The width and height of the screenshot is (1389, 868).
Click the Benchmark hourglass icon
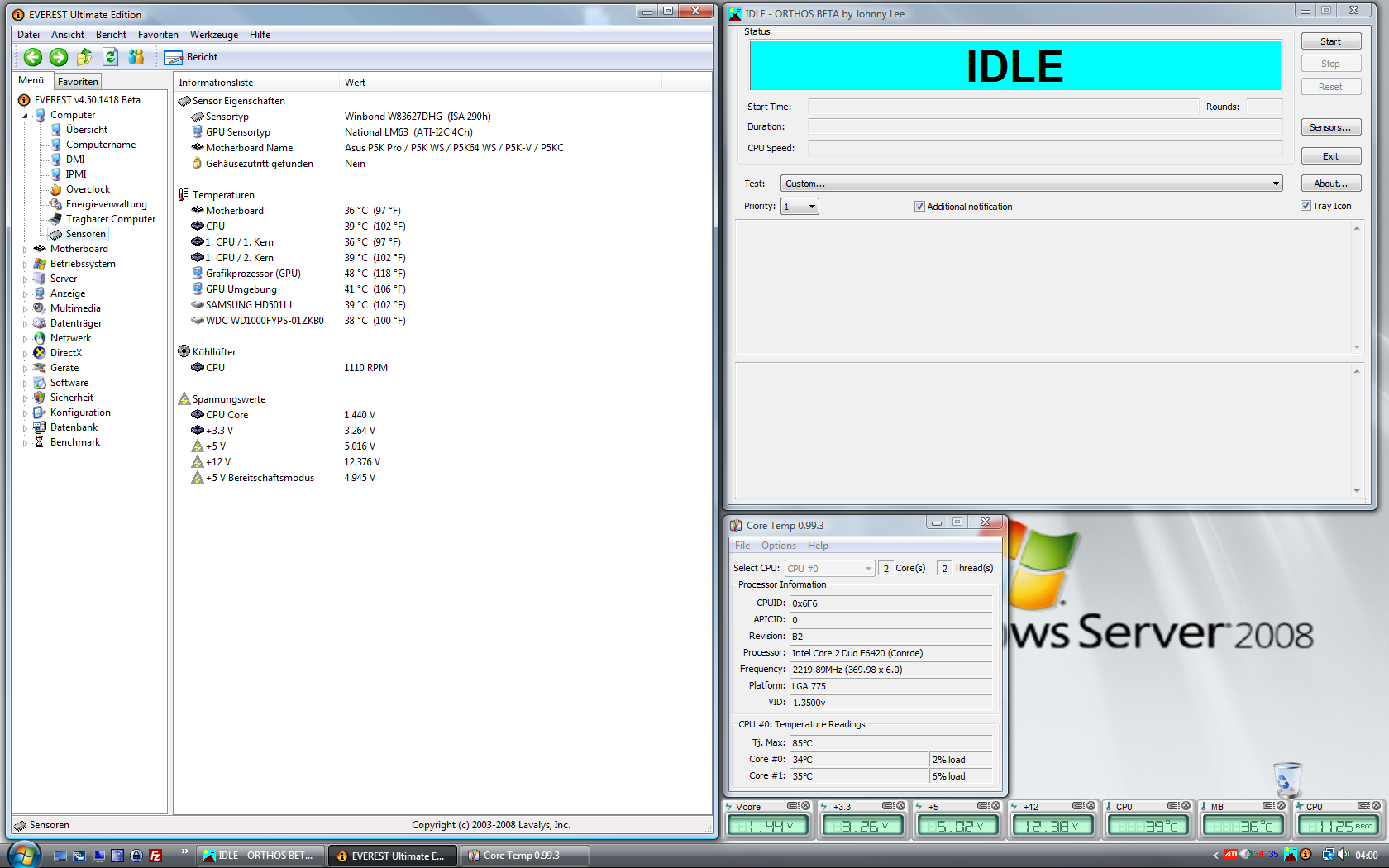(x=39, y=442)
